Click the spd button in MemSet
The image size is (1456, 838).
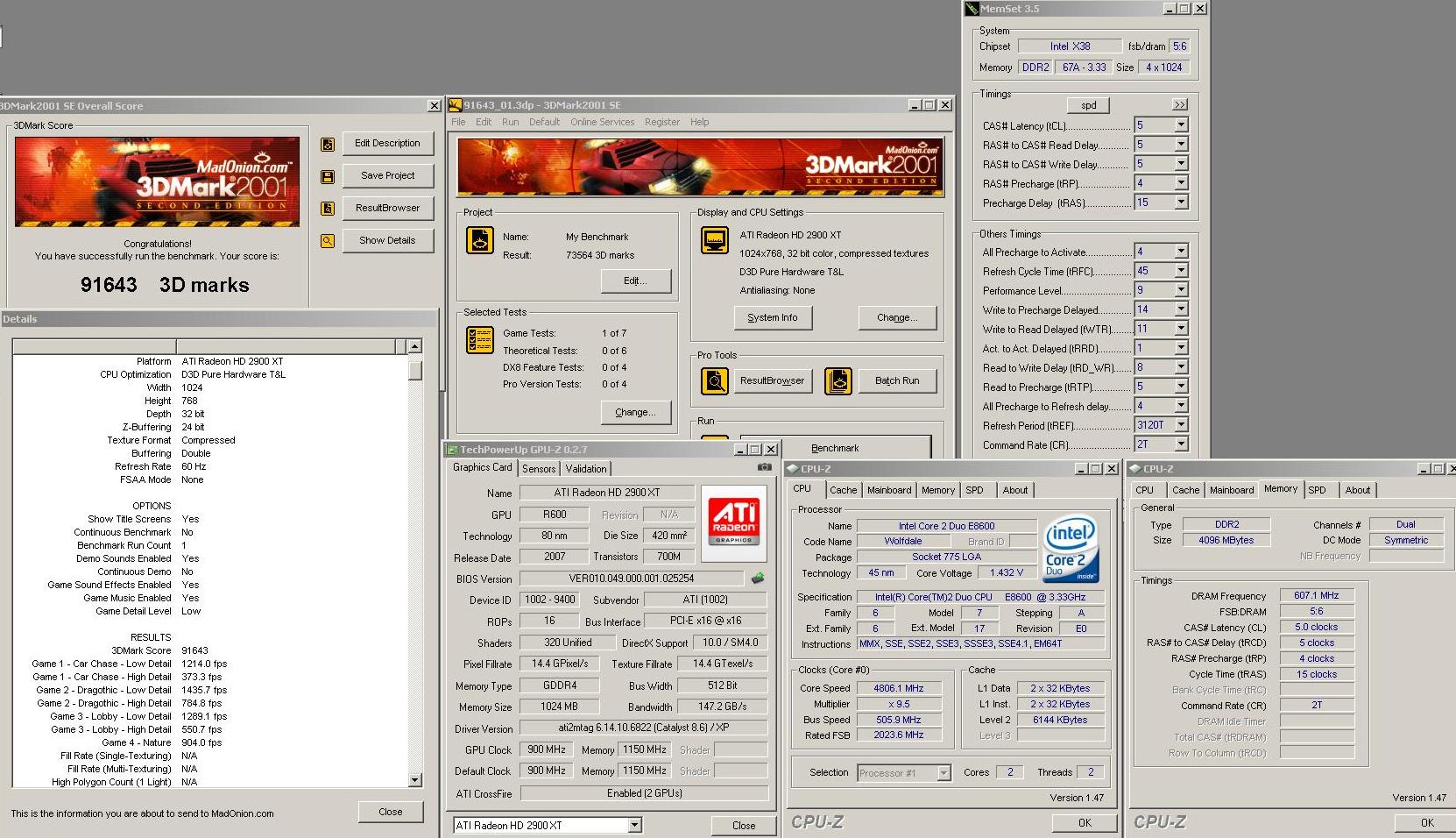1089,105
